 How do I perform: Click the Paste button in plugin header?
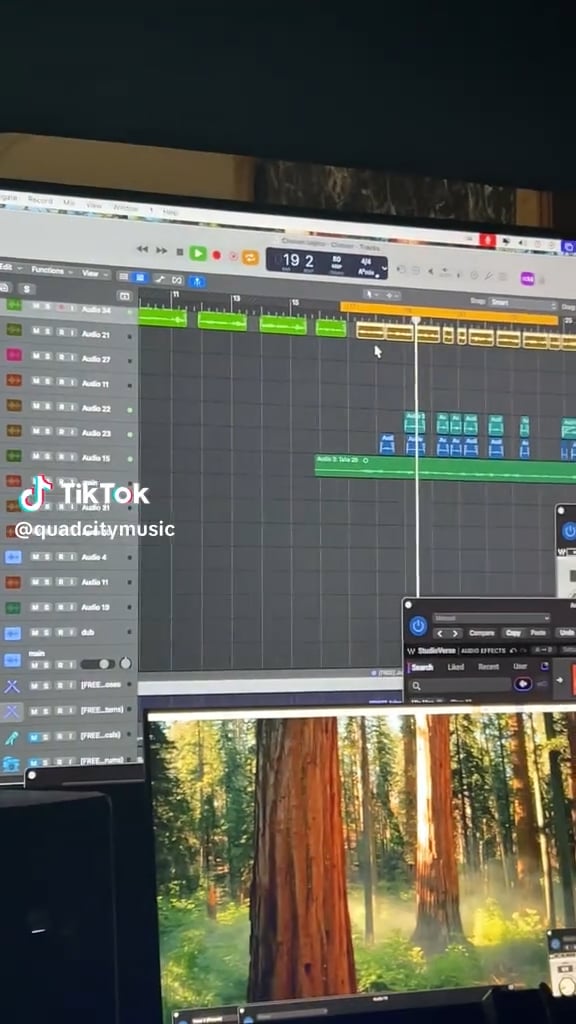click(x=538, y=633)
